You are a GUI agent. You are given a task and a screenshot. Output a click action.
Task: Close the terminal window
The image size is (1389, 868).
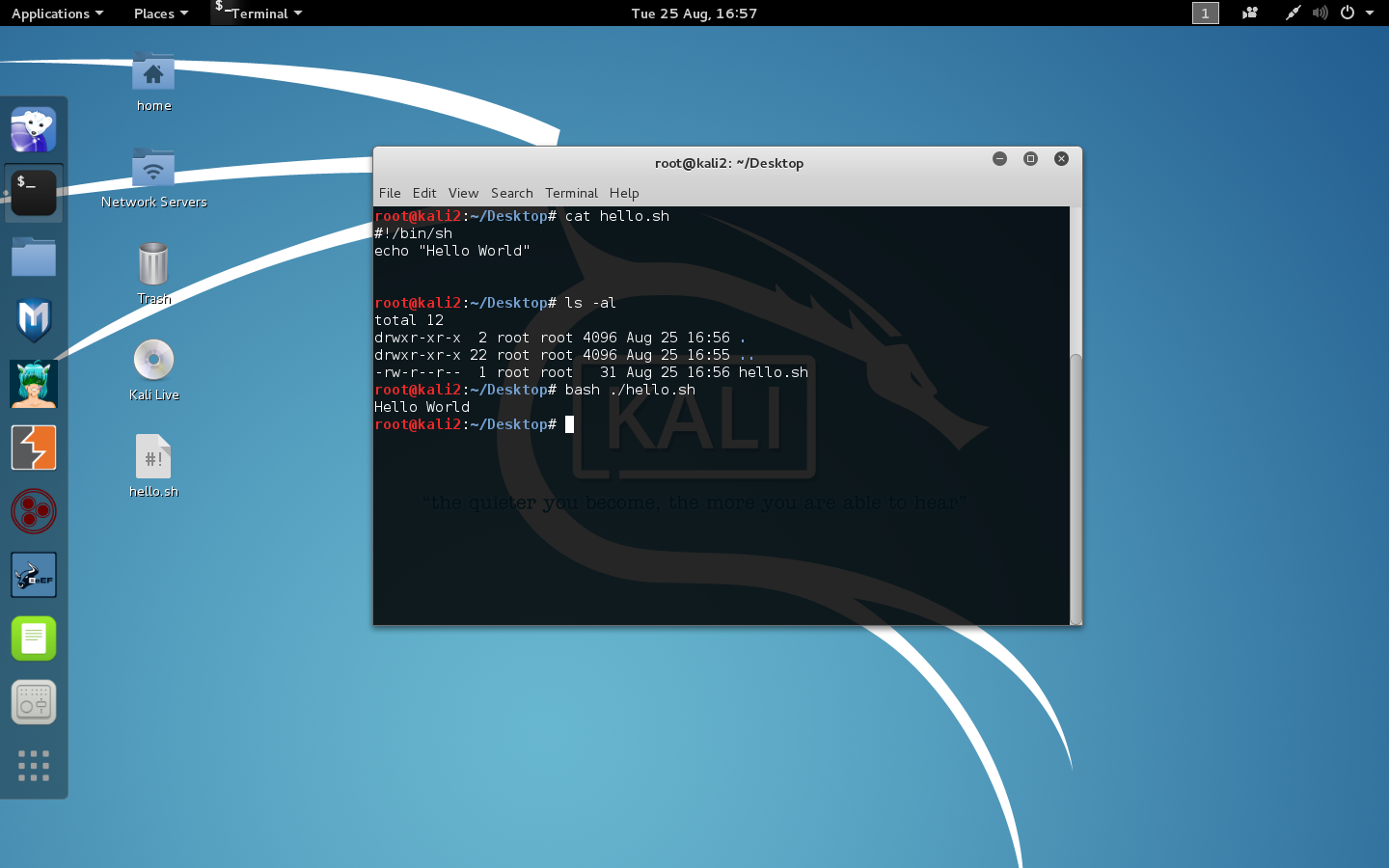tap(1061, 159)
